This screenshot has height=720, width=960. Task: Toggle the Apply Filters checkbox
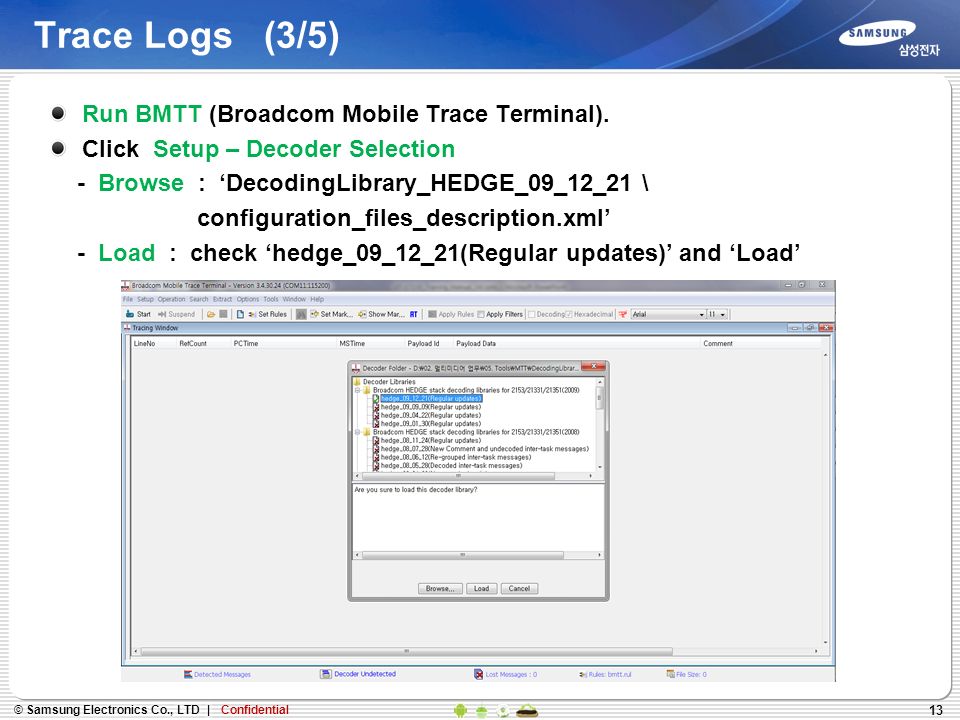[x=481, y=314]
